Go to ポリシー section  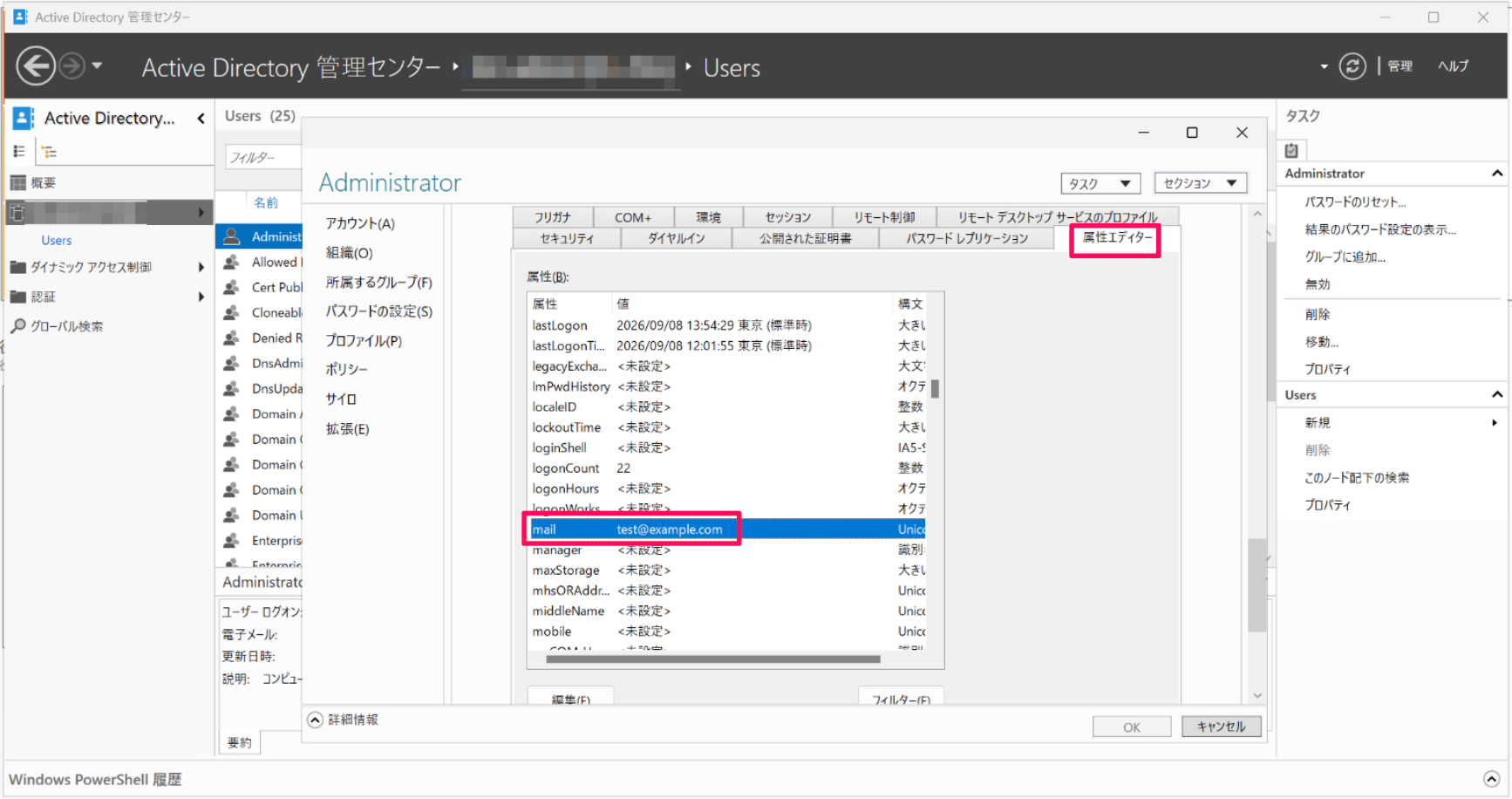346,370
